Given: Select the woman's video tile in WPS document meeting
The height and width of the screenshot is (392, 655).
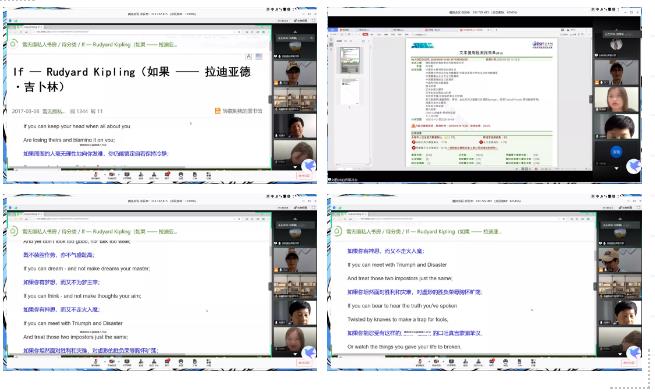Looking at the screenshot, I should (x=617, y=99).
